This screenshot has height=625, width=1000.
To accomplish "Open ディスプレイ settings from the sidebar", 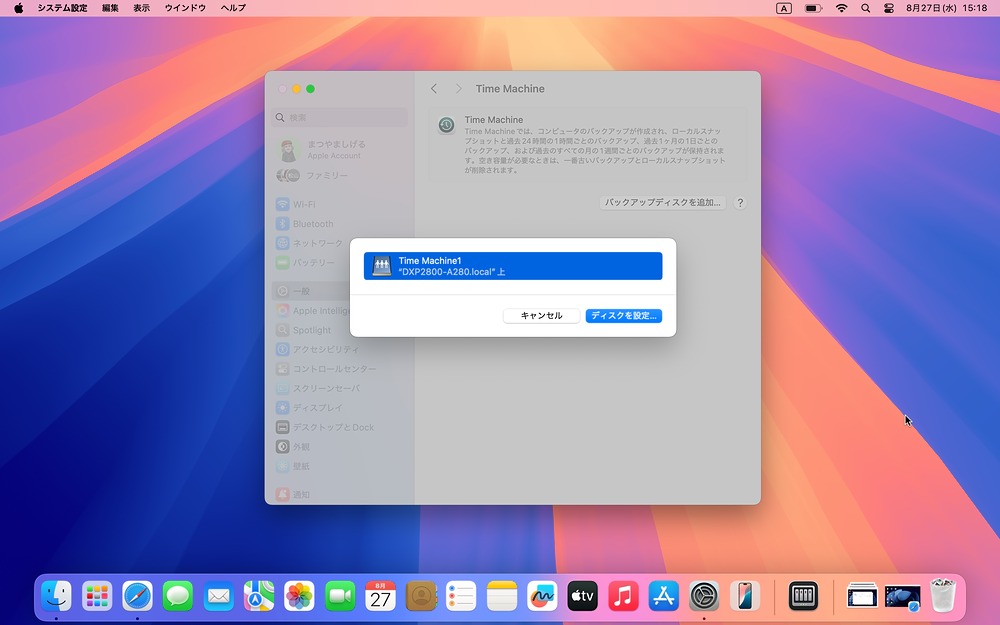I will 312,407.
